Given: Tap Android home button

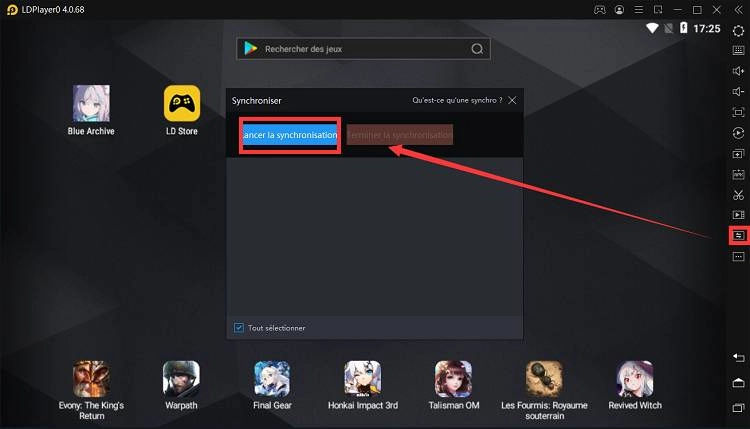Looking at the screenshot, I should click(739, 383).
